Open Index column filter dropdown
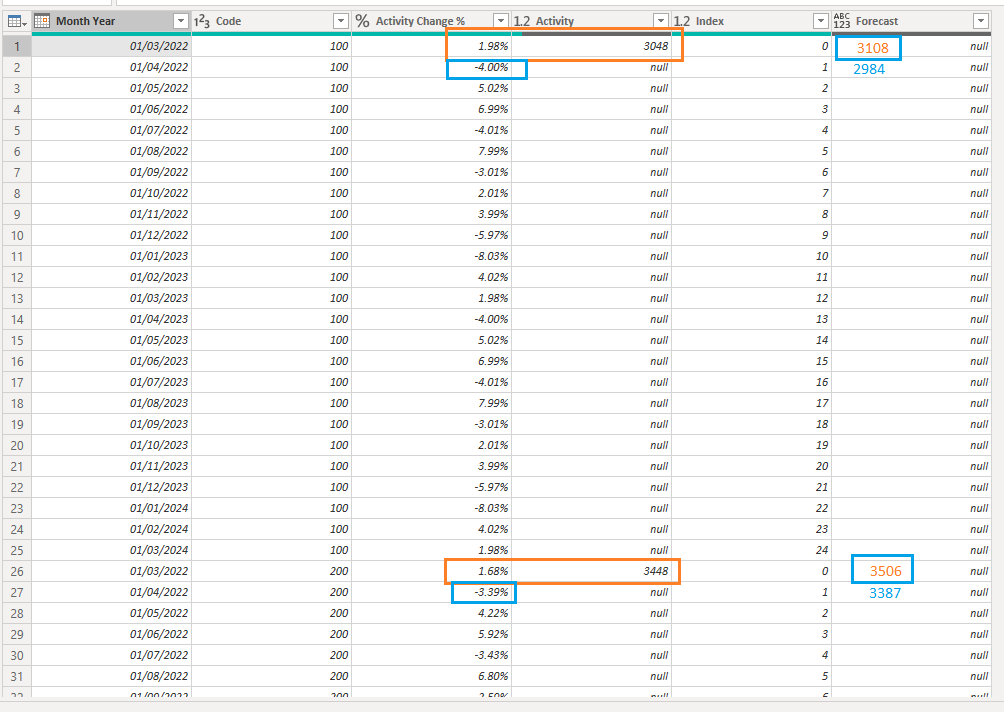This screenshot has height=712, width=1004. (821, 21)
